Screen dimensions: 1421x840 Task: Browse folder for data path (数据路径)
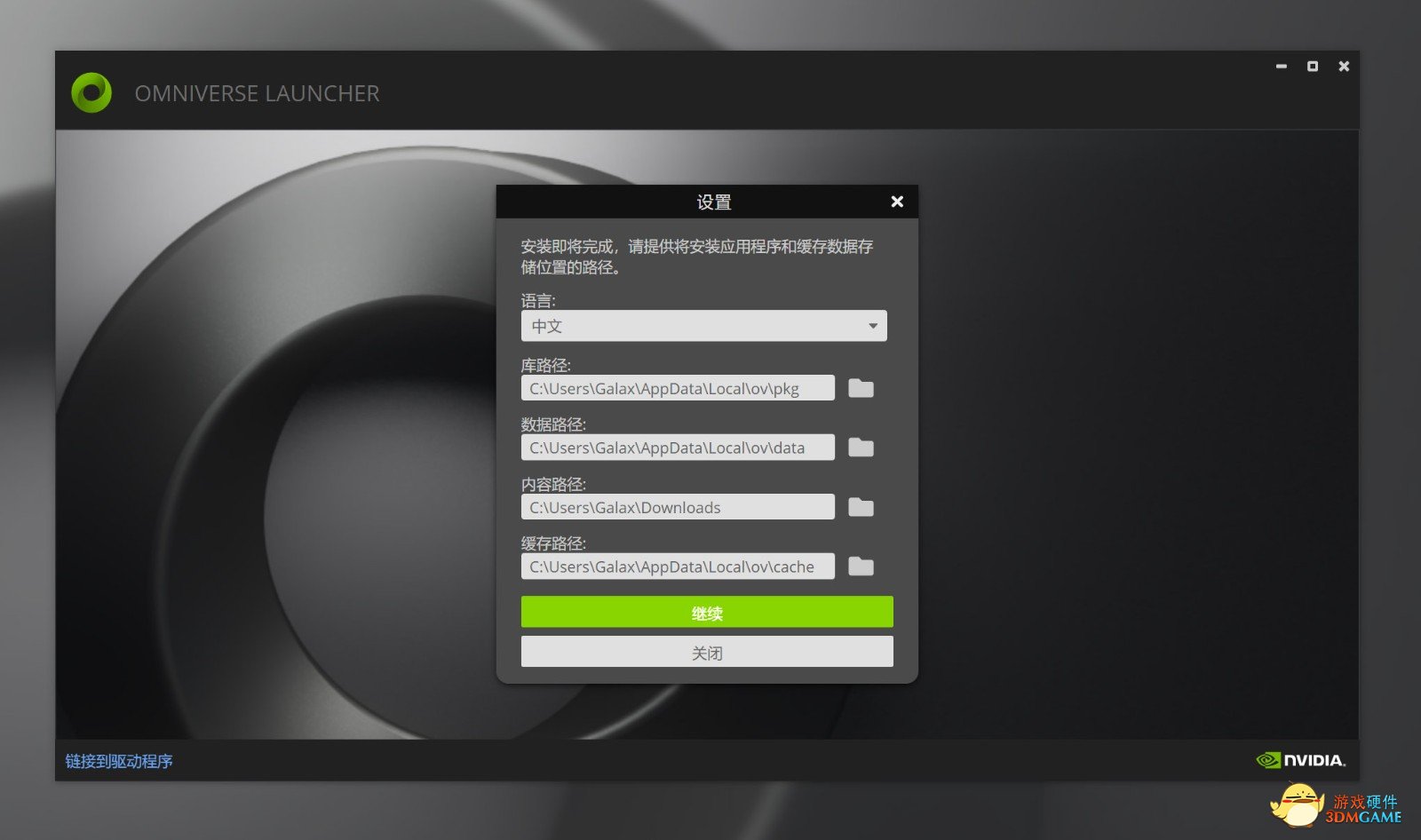click(x=861, y=448)
